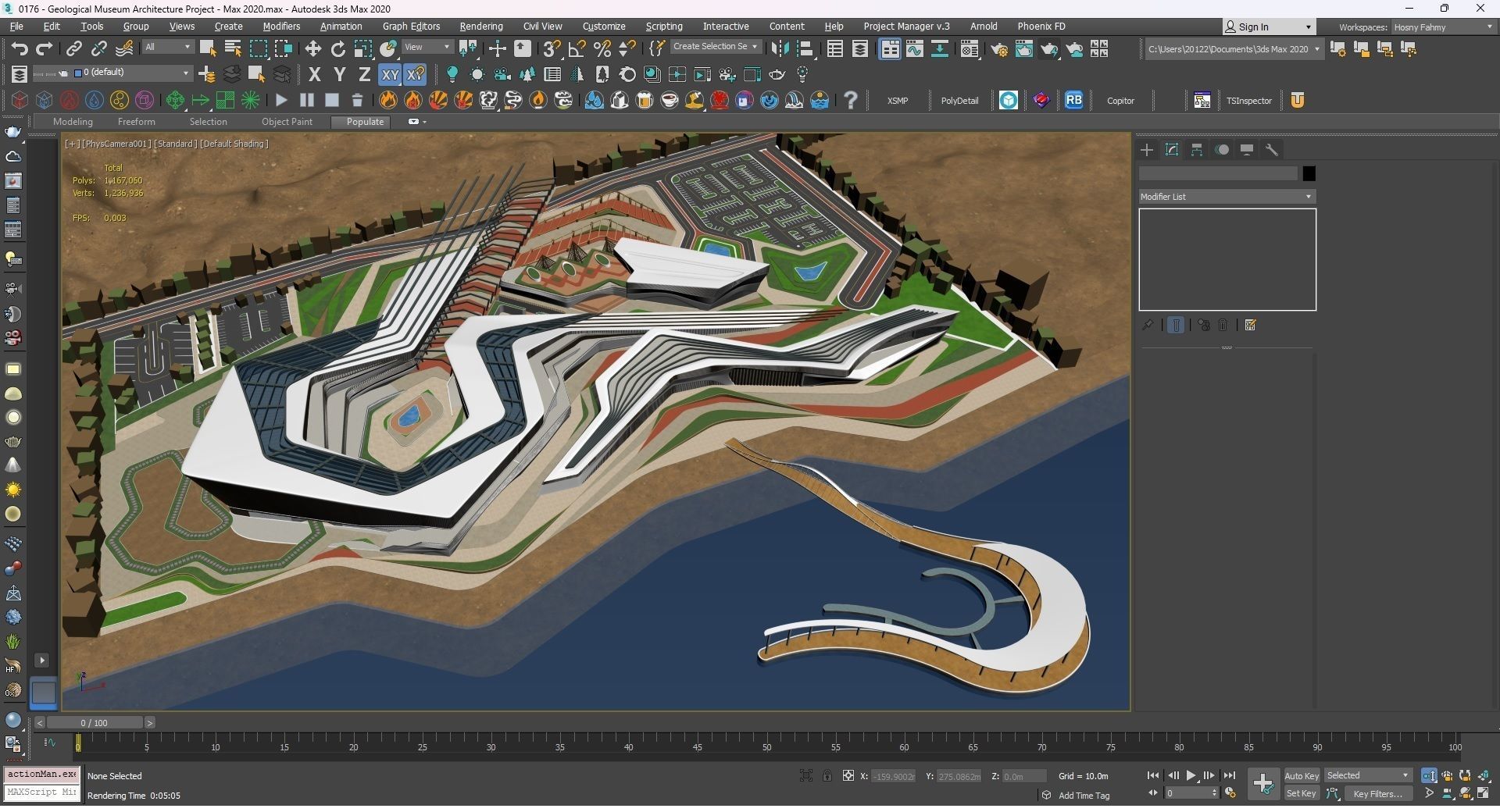
Task: Click the Copitor toolbar button
Action: click(x=1120, y=100)
